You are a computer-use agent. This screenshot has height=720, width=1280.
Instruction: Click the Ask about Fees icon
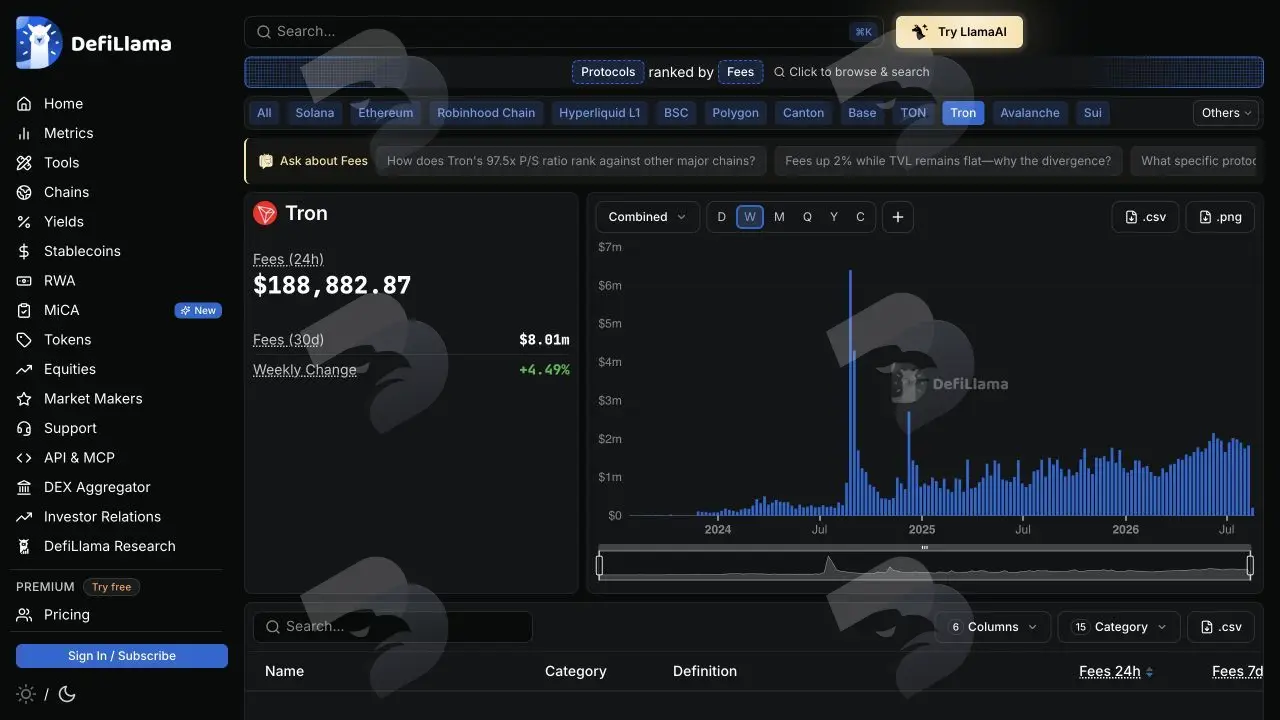point(266,161)
